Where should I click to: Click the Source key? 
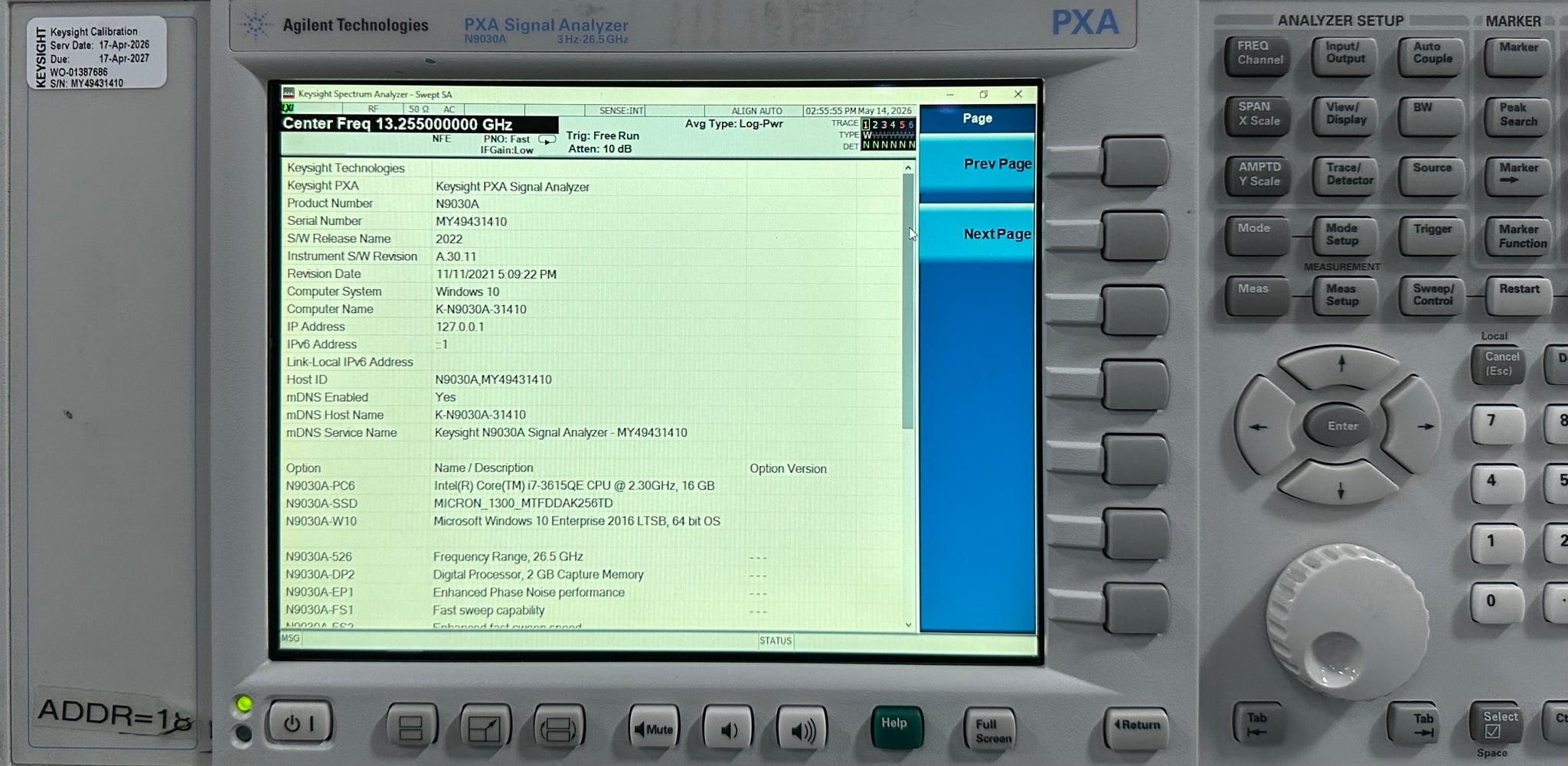1432,176
